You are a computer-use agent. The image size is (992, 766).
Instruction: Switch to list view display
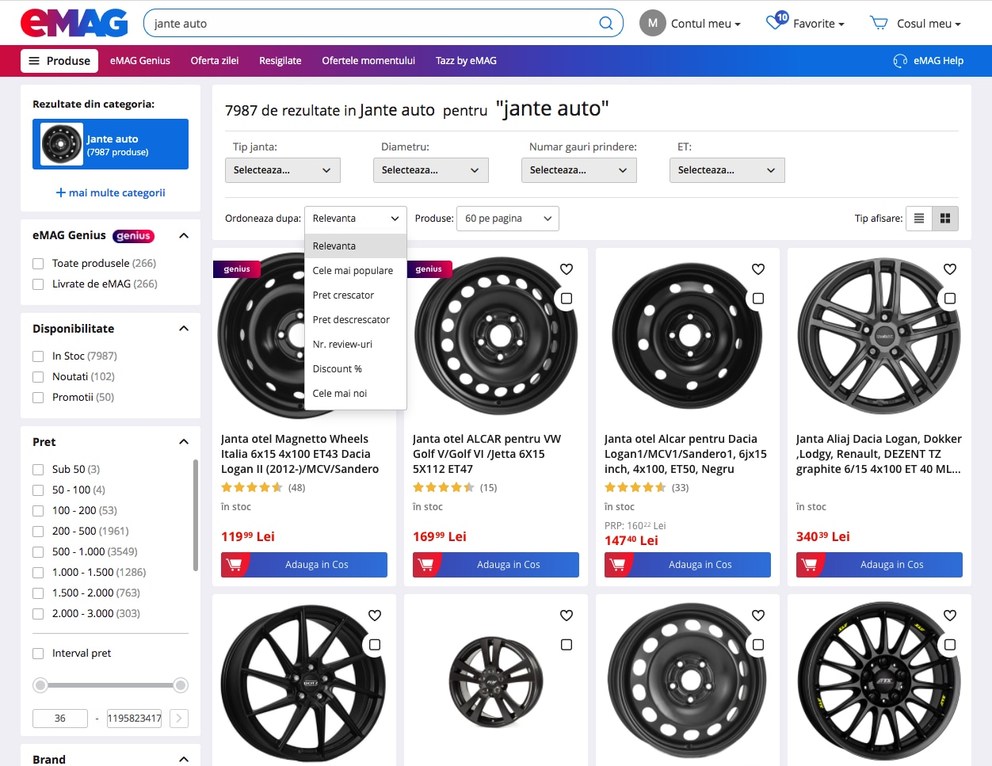pos(919,218)
